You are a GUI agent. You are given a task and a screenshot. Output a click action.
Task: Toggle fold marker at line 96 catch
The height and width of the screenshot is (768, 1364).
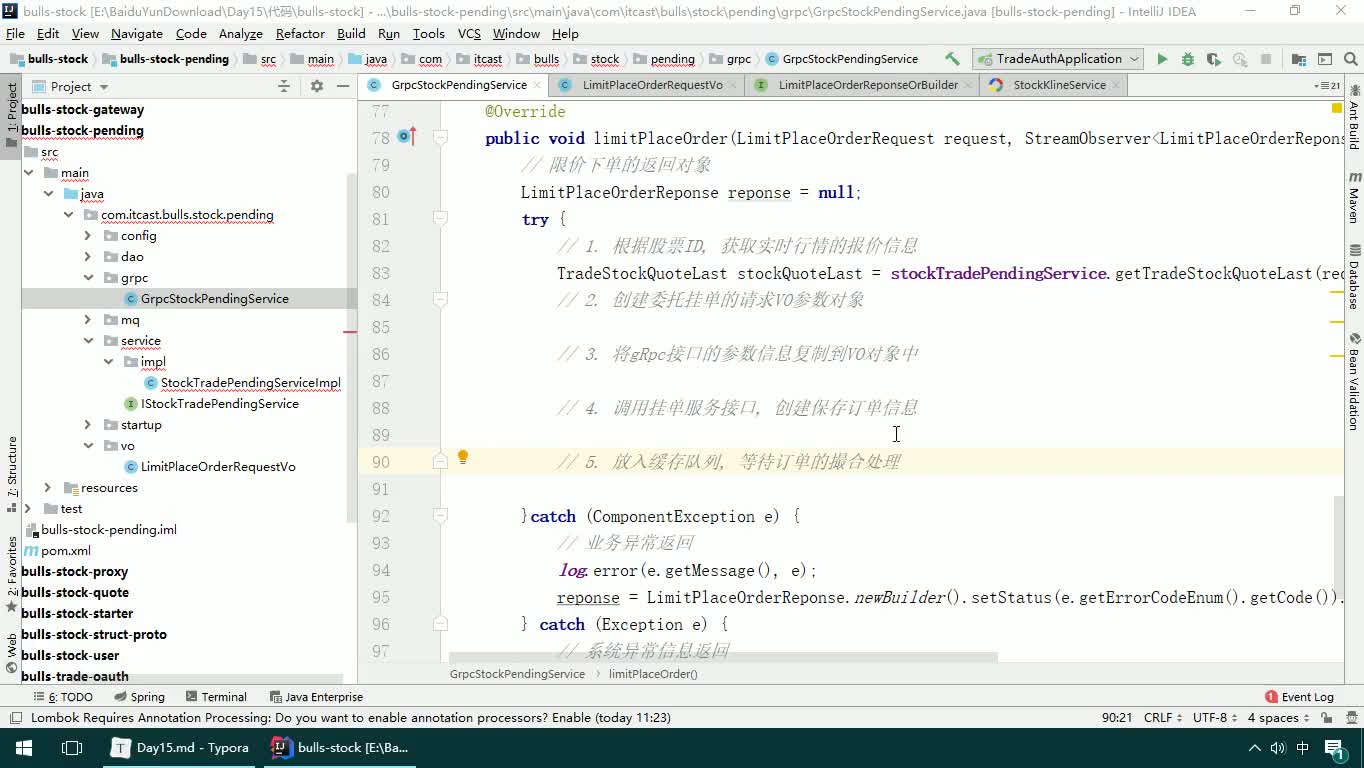[x=440, y=622]
